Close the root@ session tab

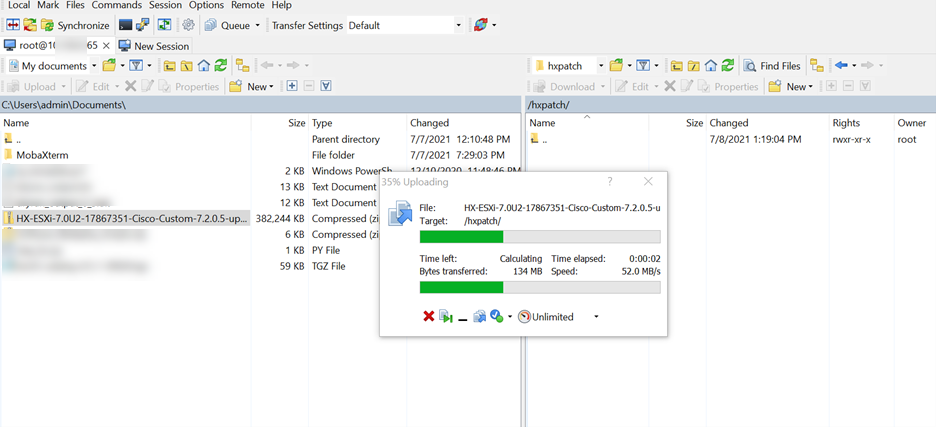(106, 45)
